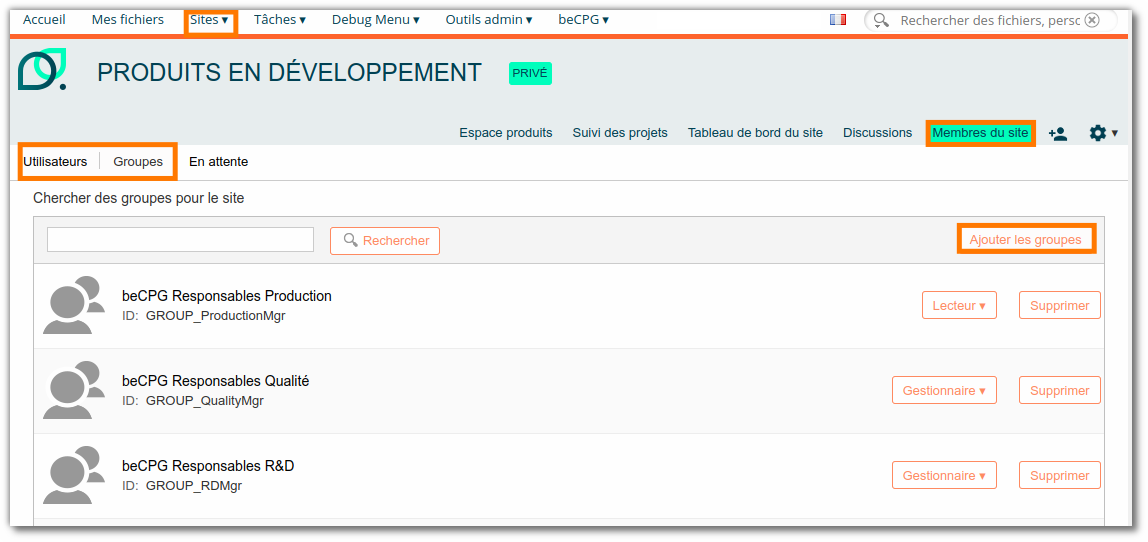The image size is (1148, 542).
Task: Click Supprimer for Responsables R&D
Action: [1059, 475]
